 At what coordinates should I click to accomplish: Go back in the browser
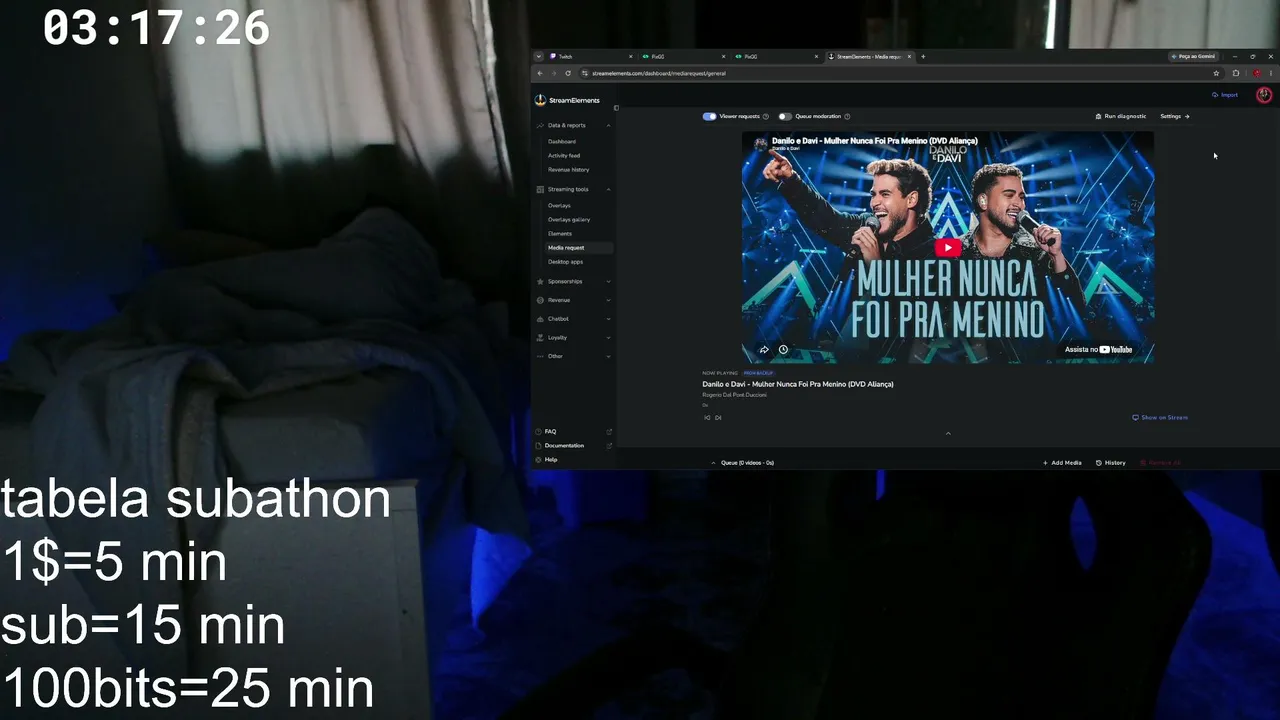[540, 73]
